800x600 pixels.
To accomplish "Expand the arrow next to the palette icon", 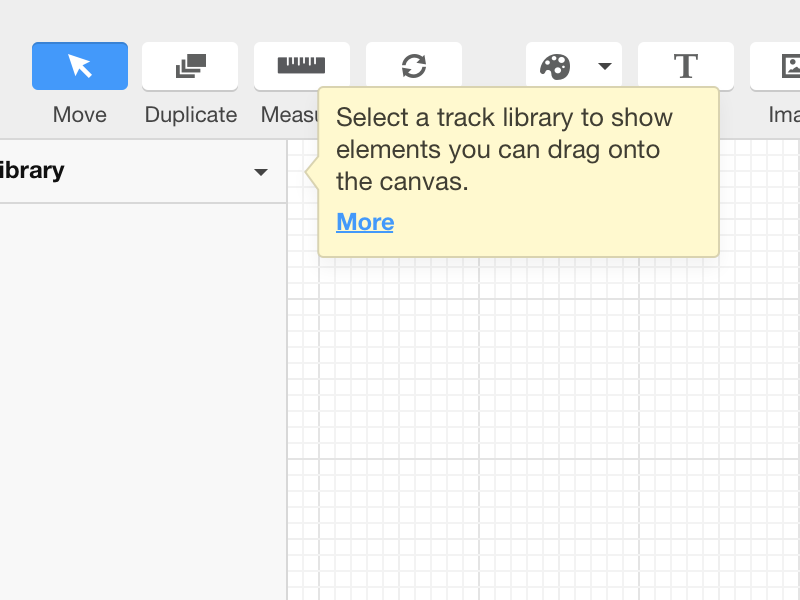I will (604, 66).
